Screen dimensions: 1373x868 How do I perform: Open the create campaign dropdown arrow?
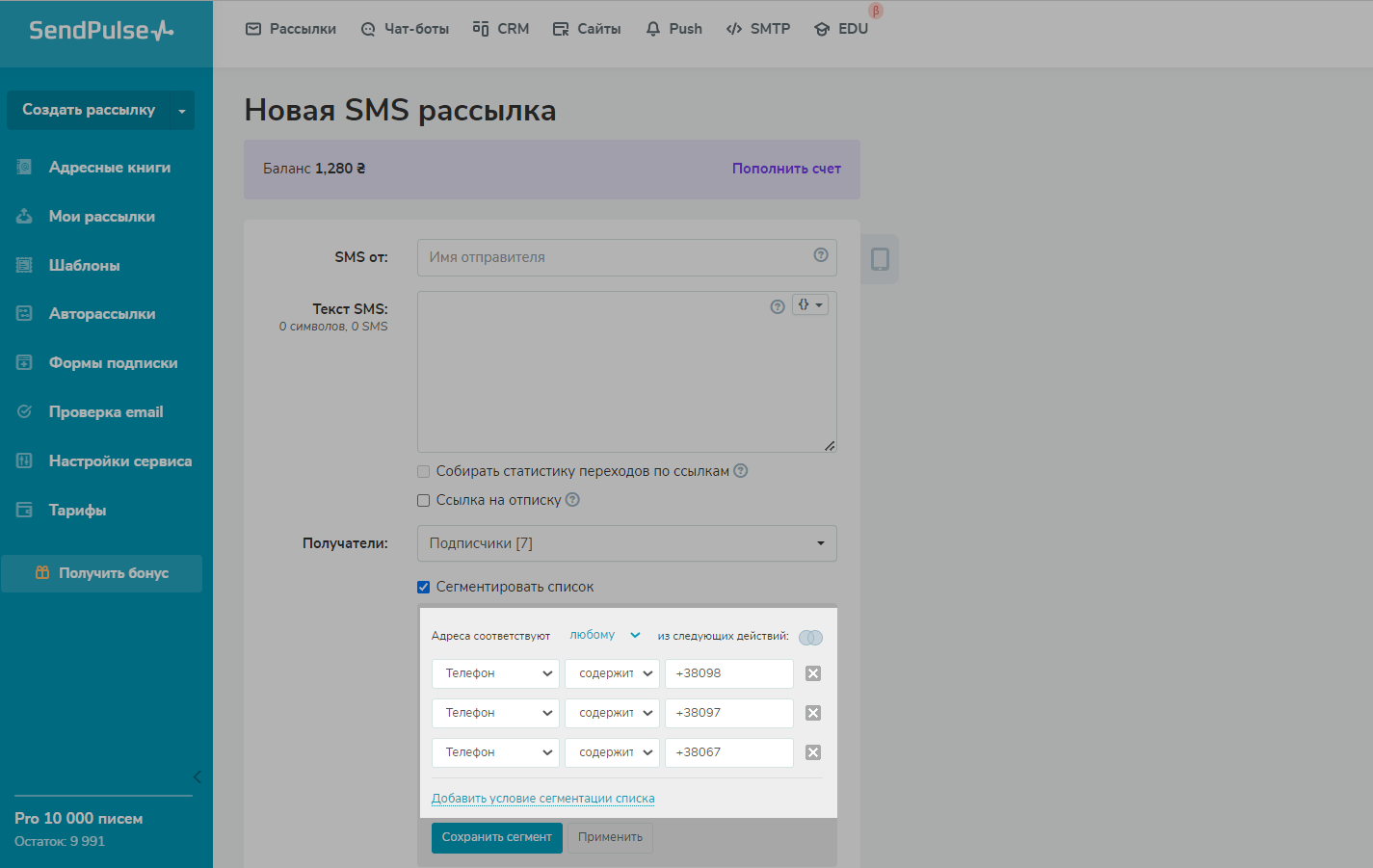182,111
